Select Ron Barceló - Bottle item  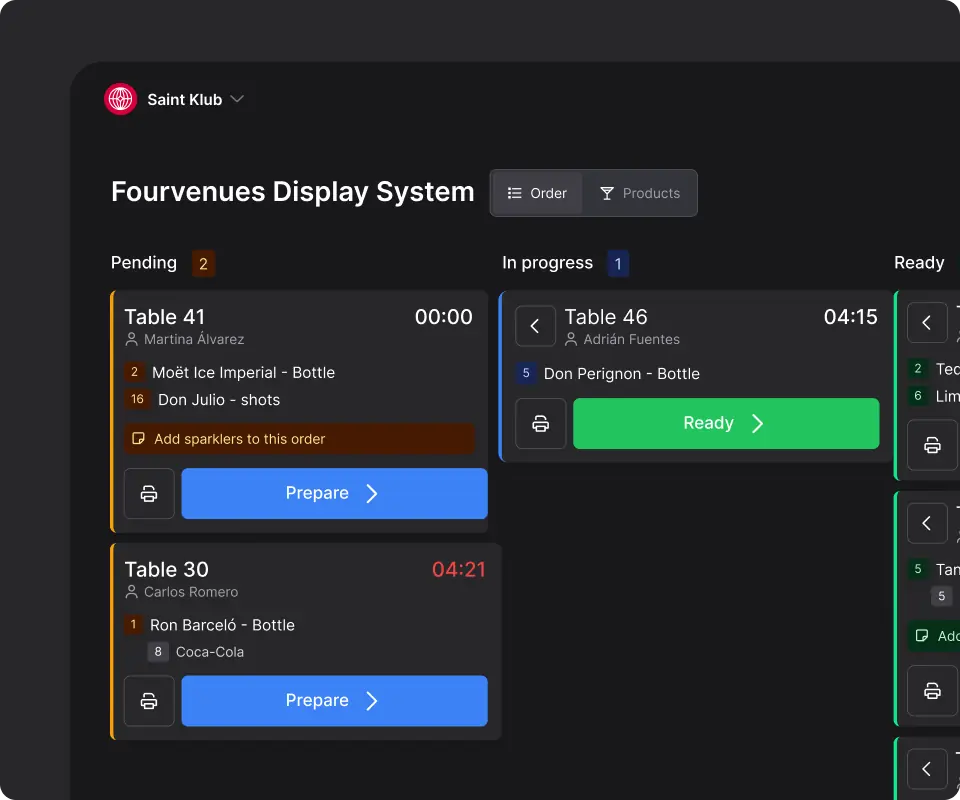(222, 625)
